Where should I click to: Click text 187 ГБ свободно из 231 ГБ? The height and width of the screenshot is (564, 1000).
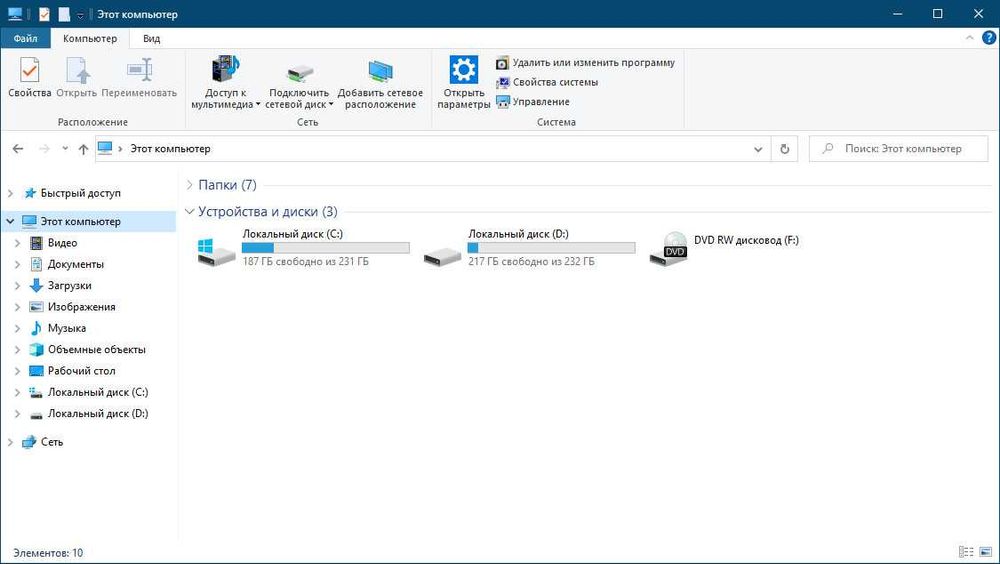(x=305, y=262)
